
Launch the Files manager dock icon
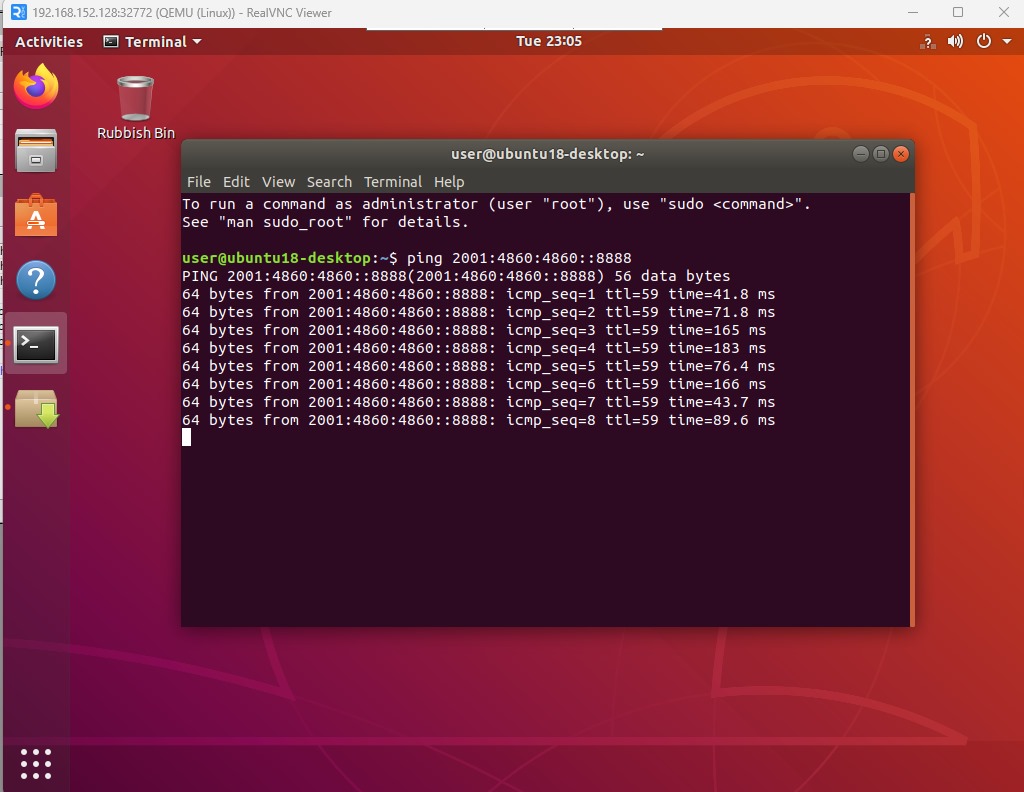pos(36,151)
